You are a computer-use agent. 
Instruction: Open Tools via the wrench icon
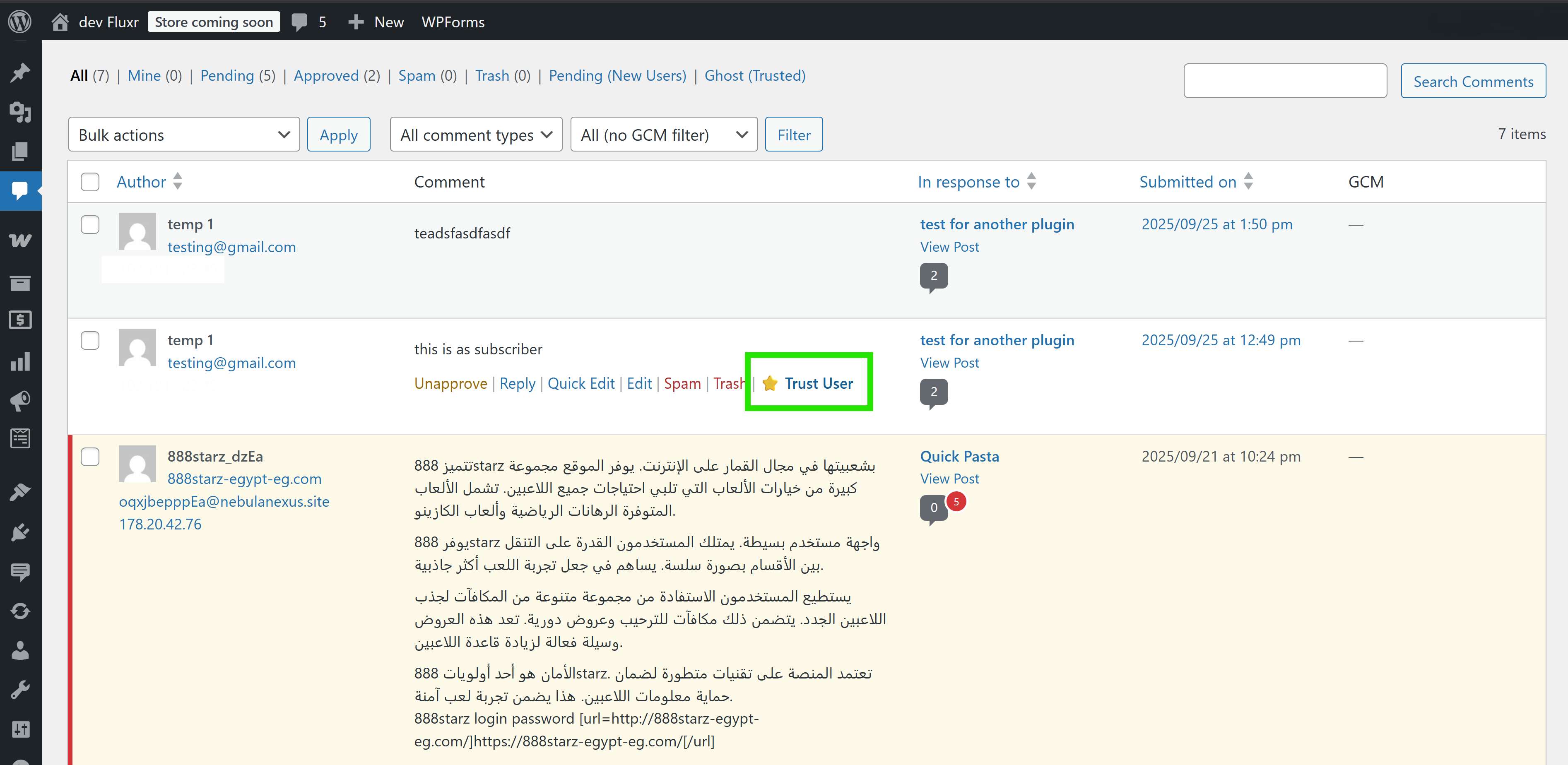tap(20, 689)
